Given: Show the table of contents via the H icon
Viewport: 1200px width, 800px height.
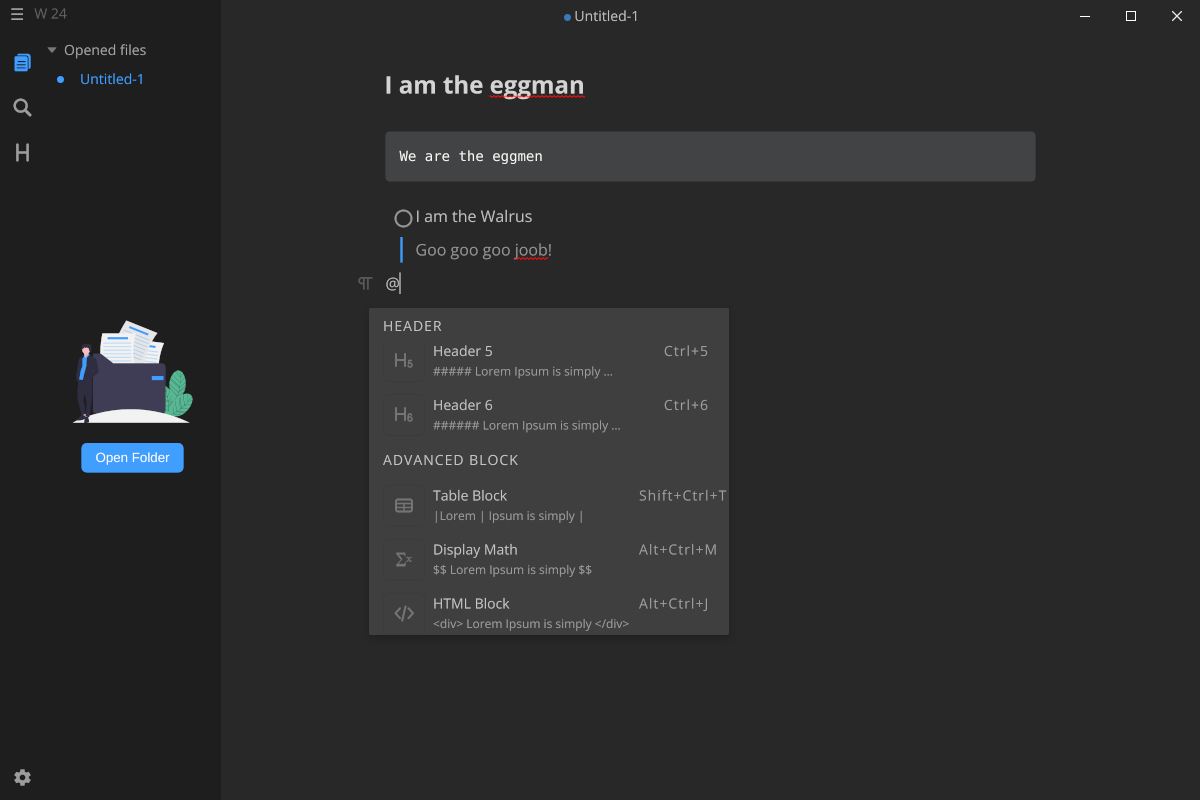Looking at the screenshot, I should click(22, 152).
